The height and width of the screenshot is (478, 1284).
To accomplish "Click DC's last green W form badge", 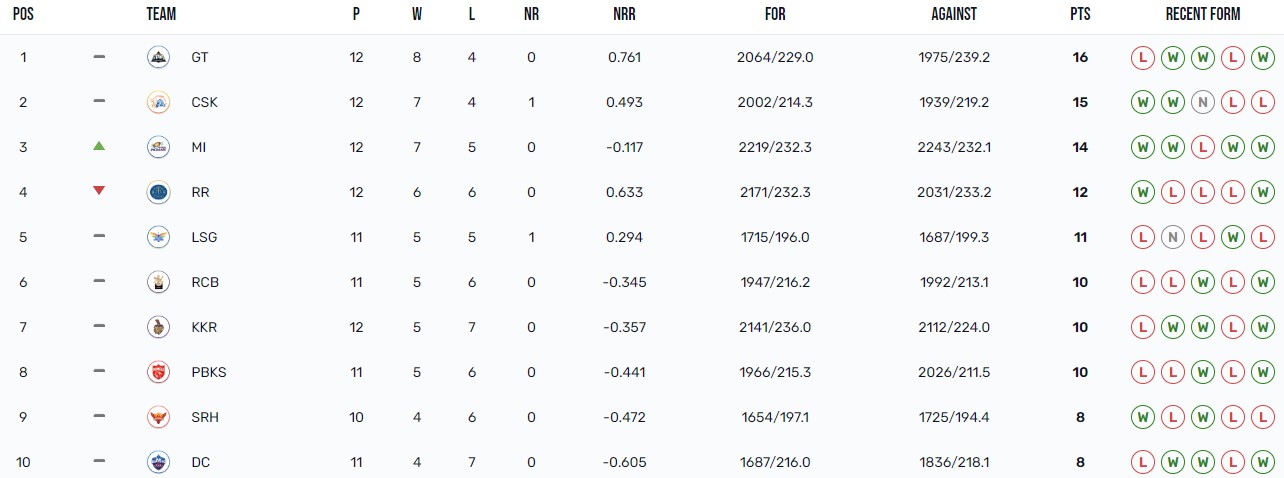I will pos(1264,462).
